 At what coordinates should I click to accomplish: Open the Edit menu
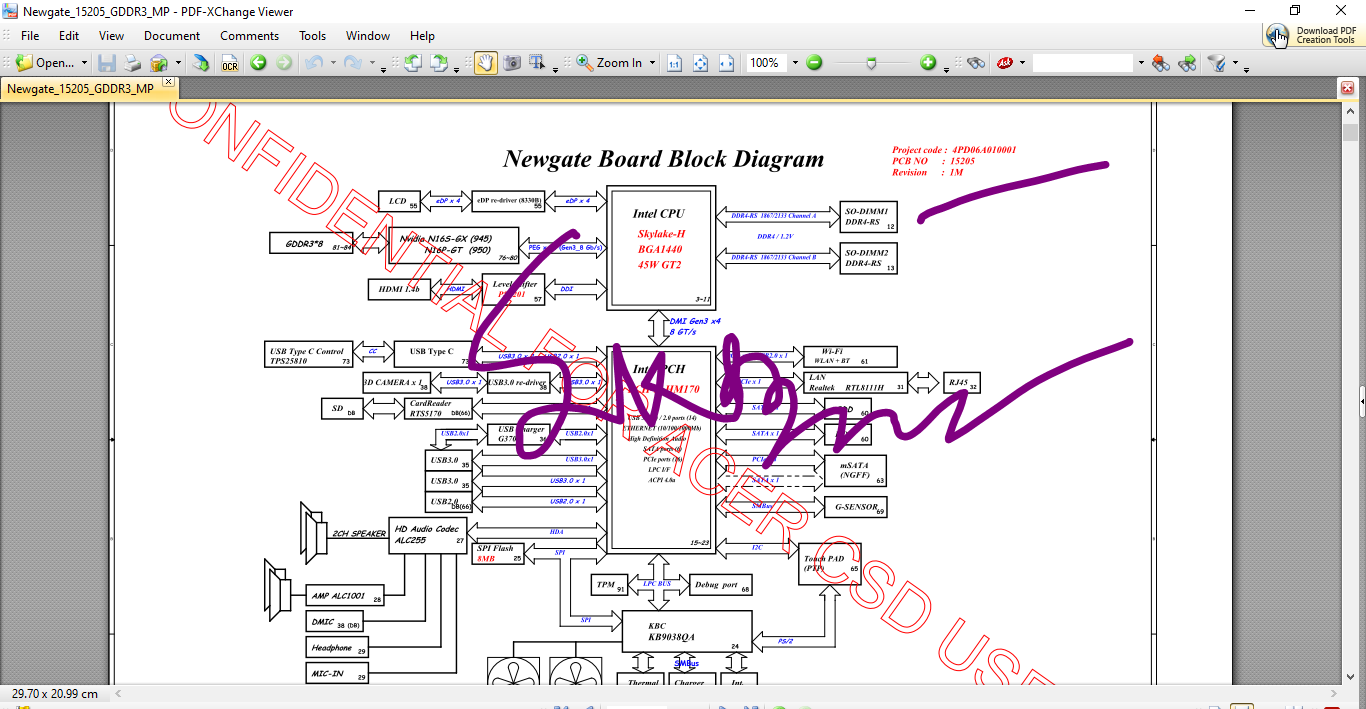[69, 35]
